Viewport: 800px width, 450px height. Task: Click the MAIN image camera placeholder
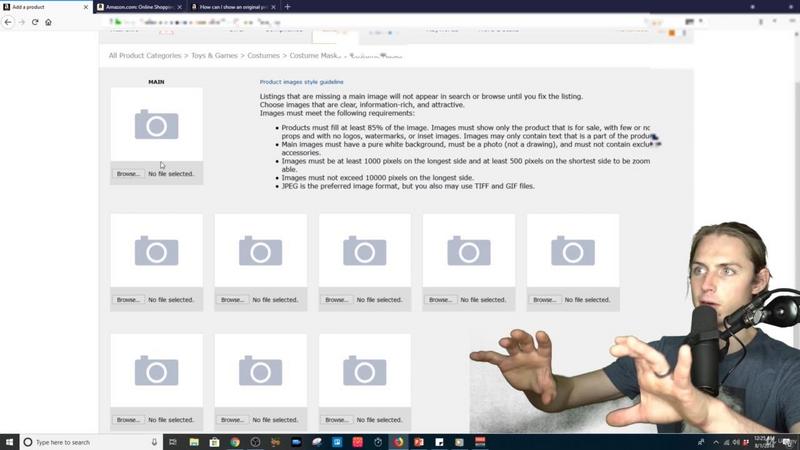[157, 124]
